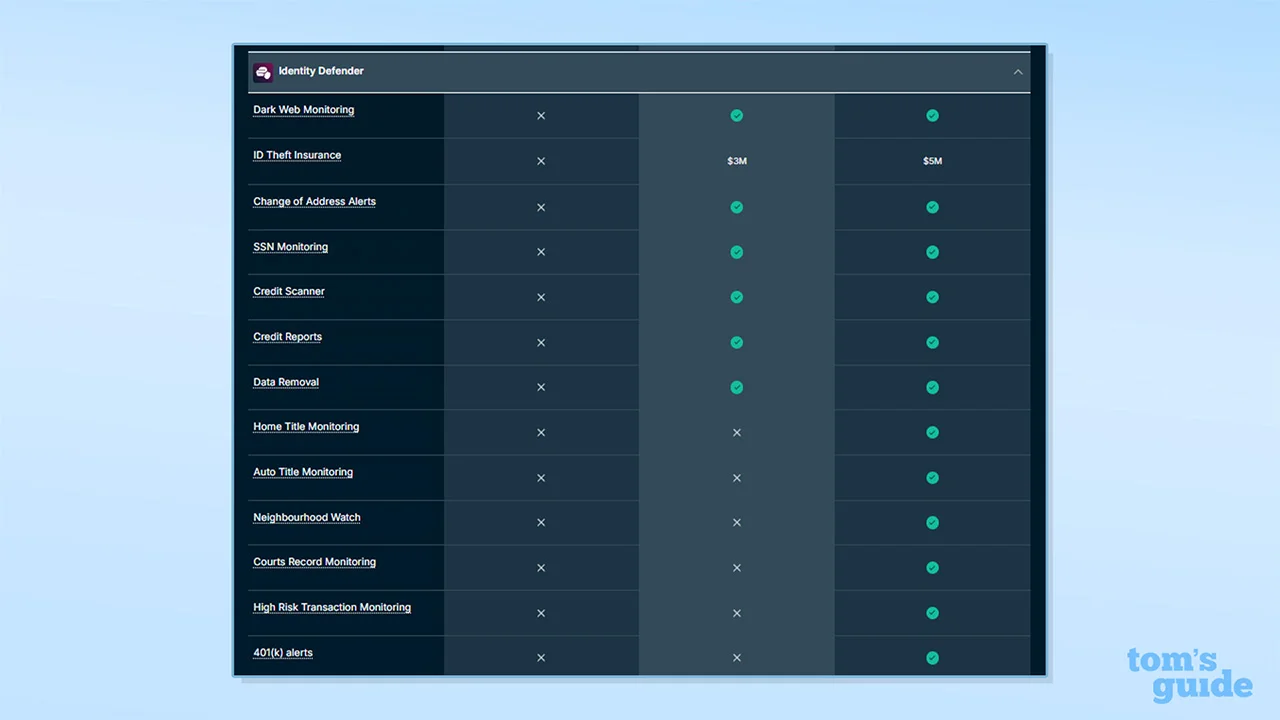Open the Dark Web Monitoring link
Viewport: 1280px width, 720px height.
point(303,110)
